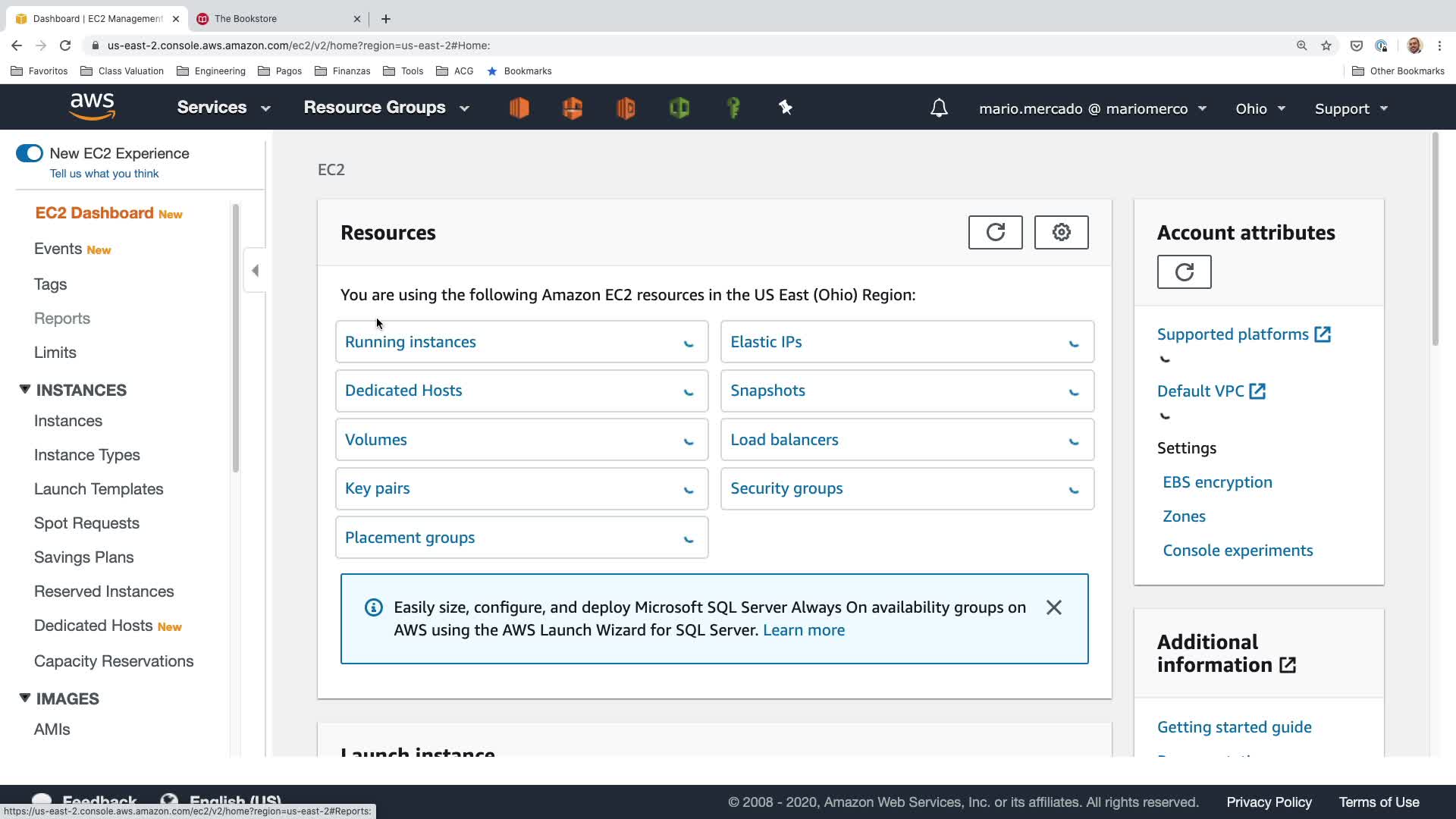Viewport: 1456px width, 819px height.
Task: Dismiss the SQL Server info banner
Action: [x=1053, y=607]
